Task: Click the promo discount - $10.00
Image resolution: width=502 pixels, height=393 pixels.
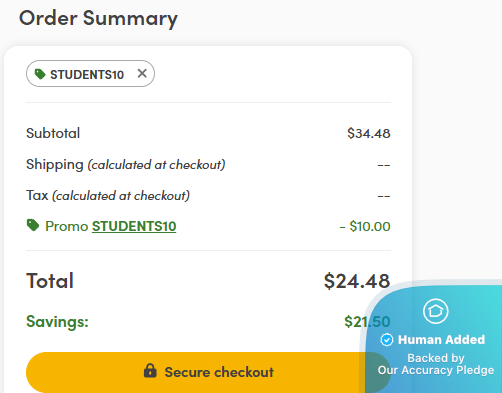Action: [365, 226]
